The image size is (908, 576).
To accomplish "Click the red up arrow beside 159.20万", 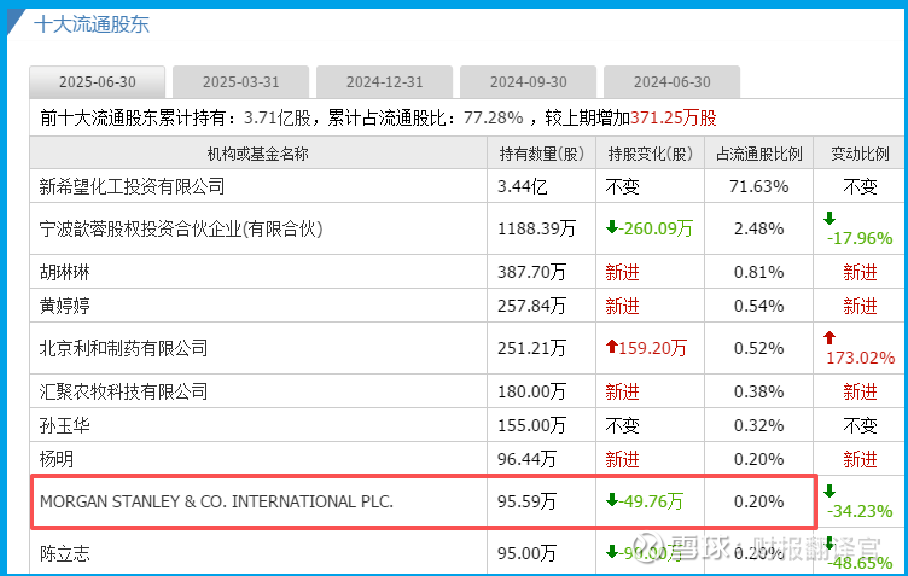I will pos(612,347).
